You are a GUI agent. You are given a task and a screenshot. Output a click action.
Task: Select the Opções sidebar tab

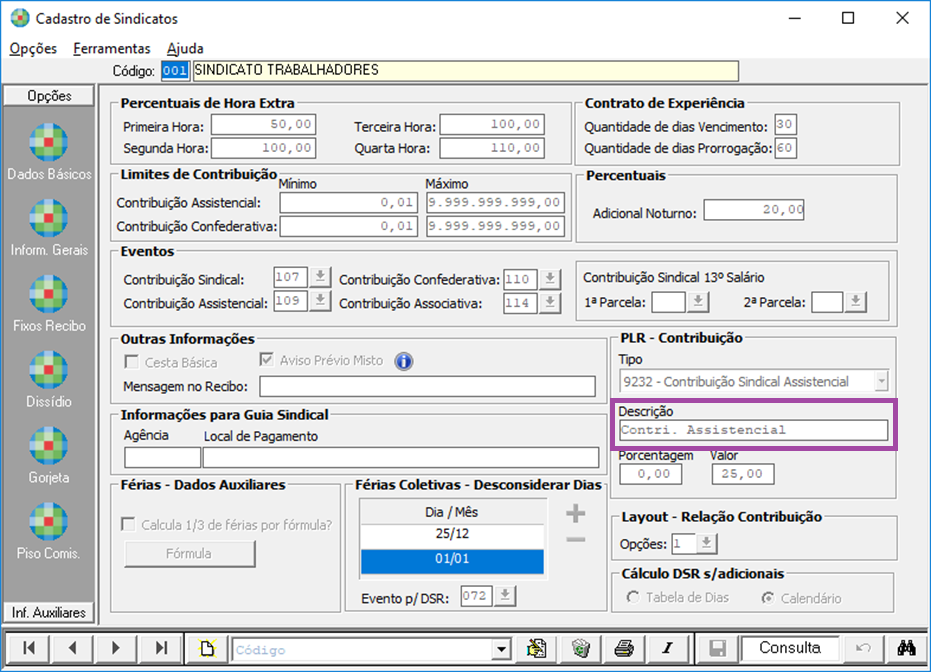pos(49,96)
